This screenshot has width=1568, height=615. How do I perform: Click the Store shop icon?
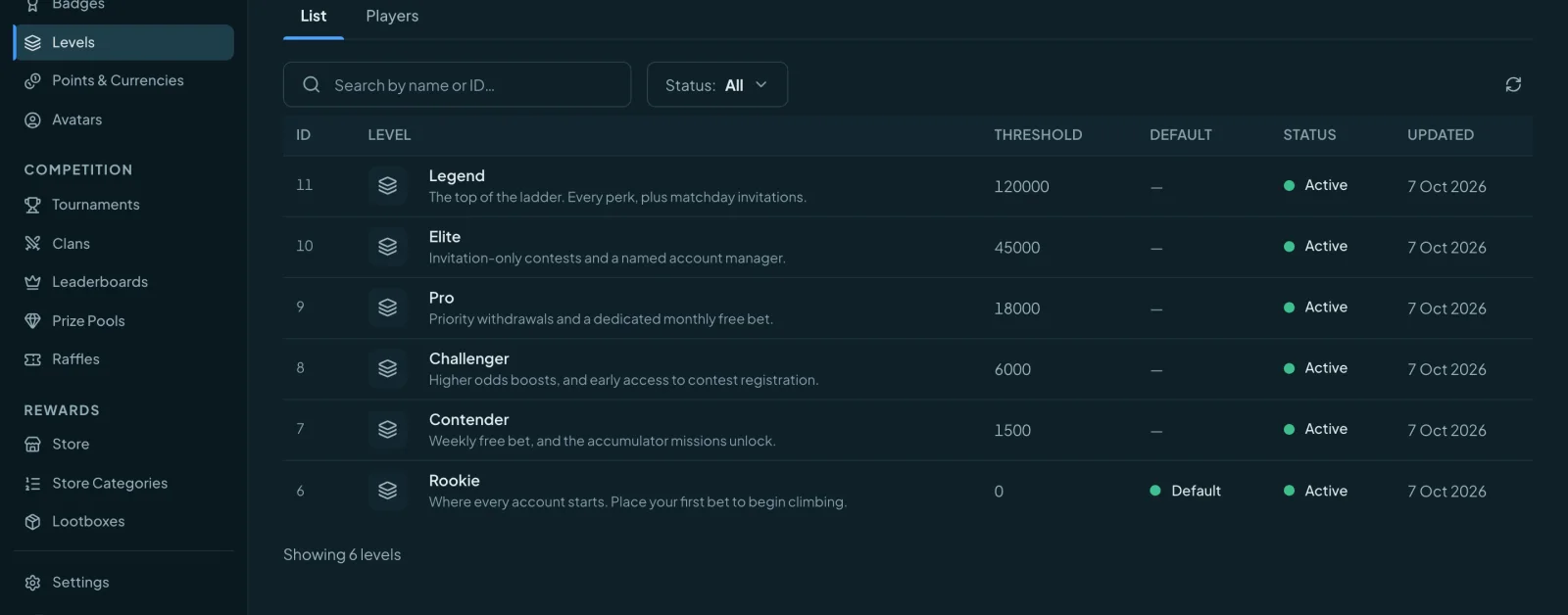click(x=32, y=444)
